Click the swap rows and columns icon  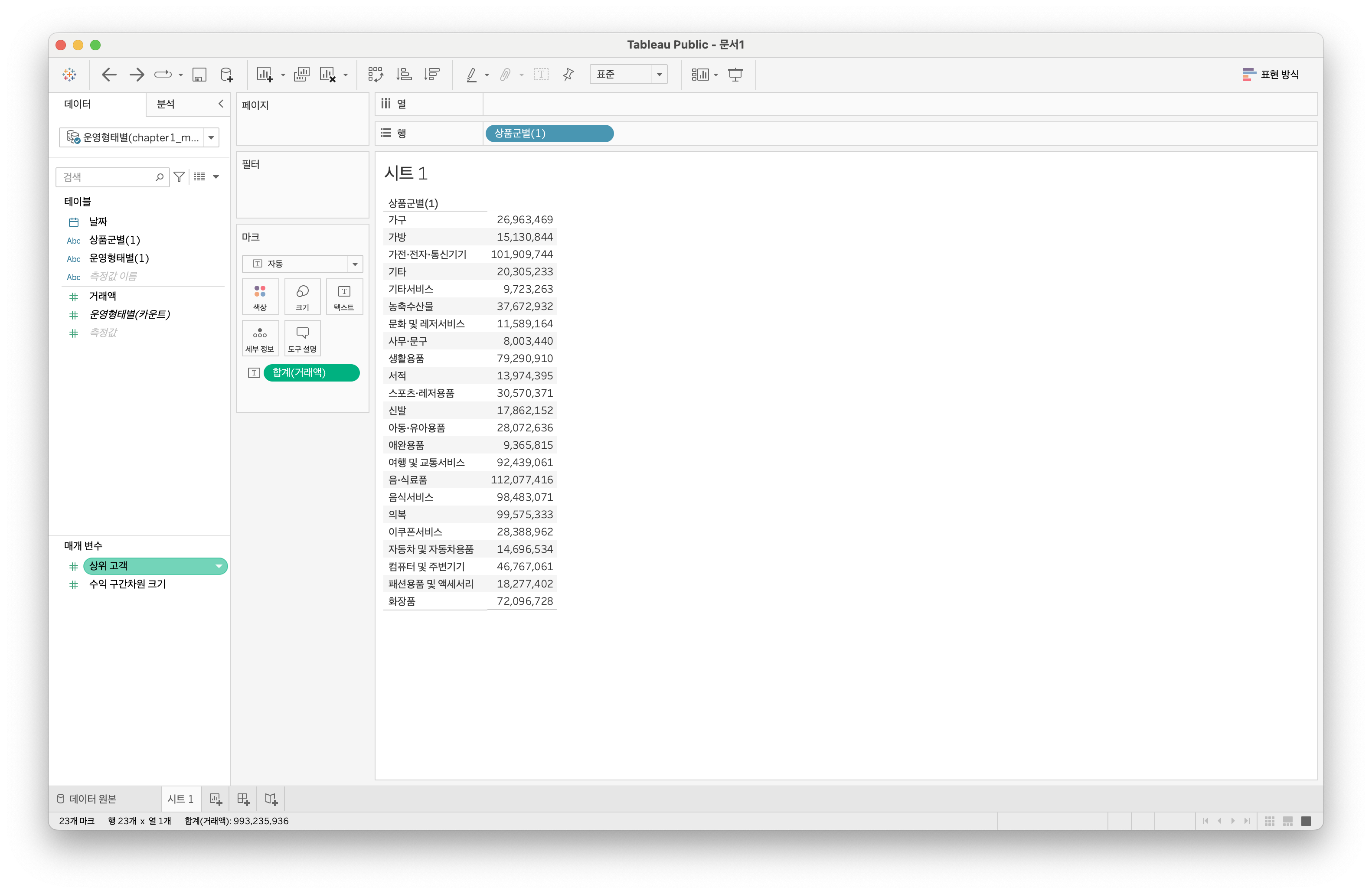coord(375,75)
